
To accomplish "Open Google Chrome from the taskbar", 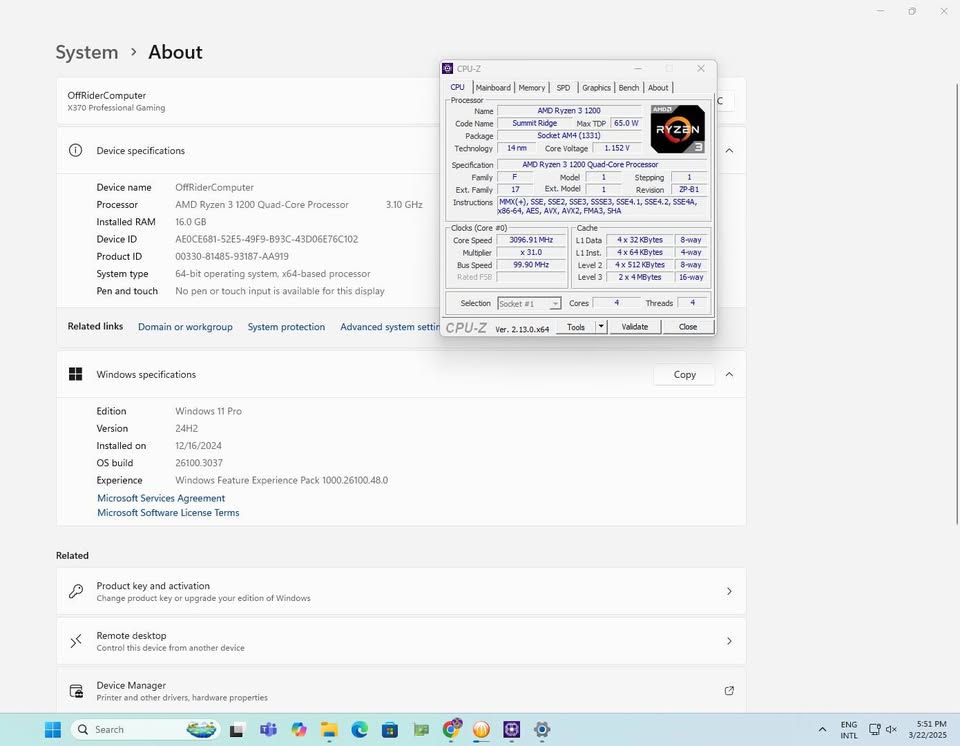I will click(451, 729).
